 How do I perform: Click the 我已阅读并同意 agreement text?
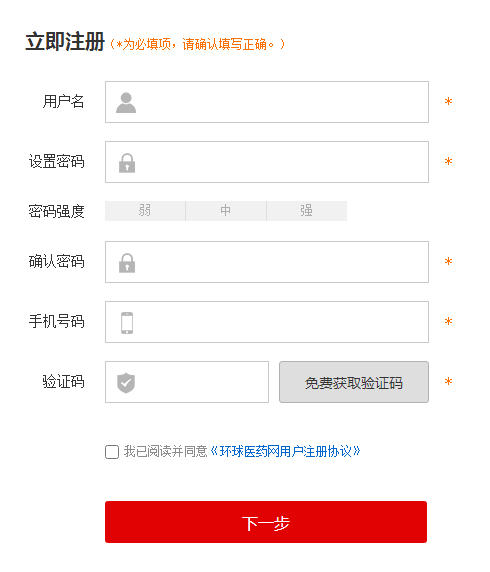click(x=166, y=452)
